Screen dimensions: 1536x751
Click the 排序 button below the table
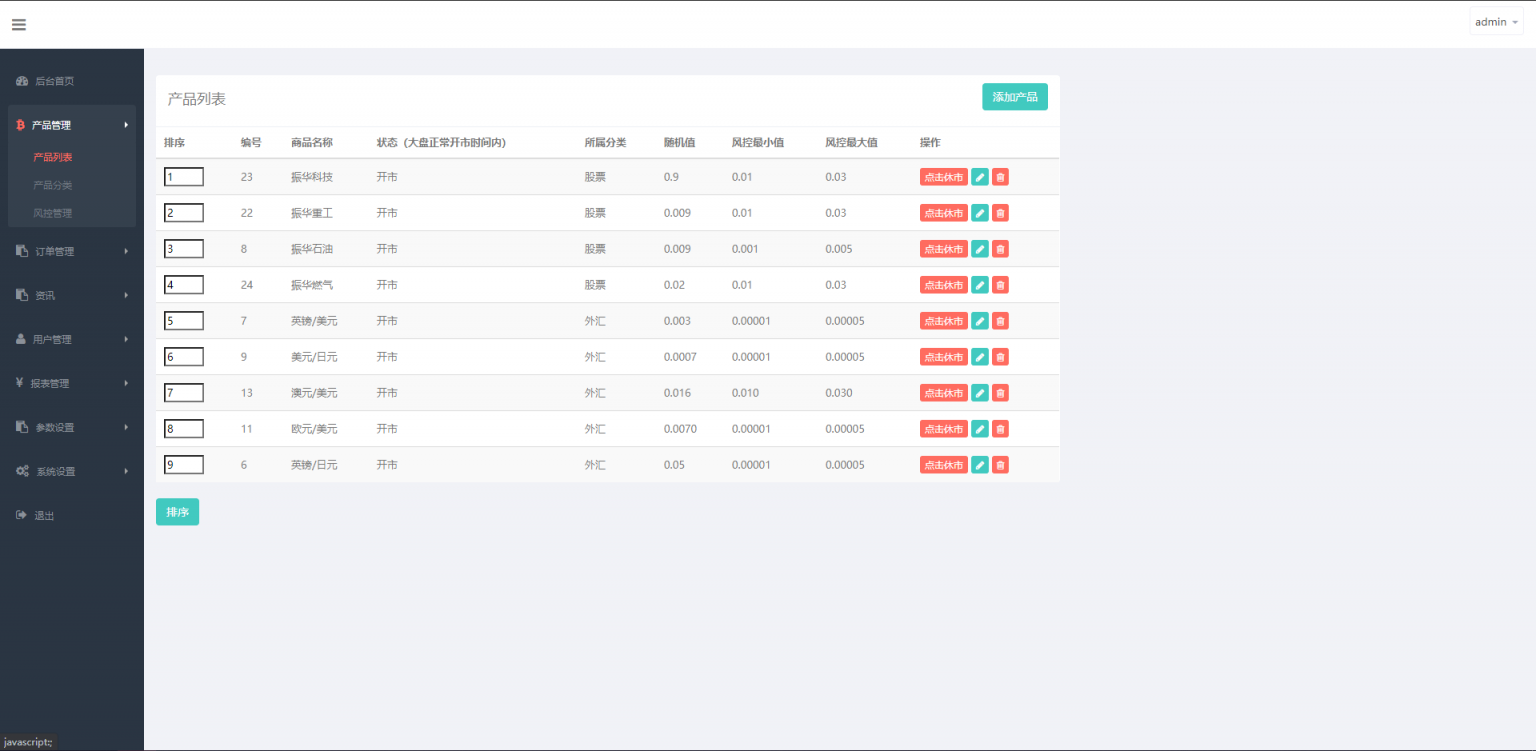coord(177,512)
